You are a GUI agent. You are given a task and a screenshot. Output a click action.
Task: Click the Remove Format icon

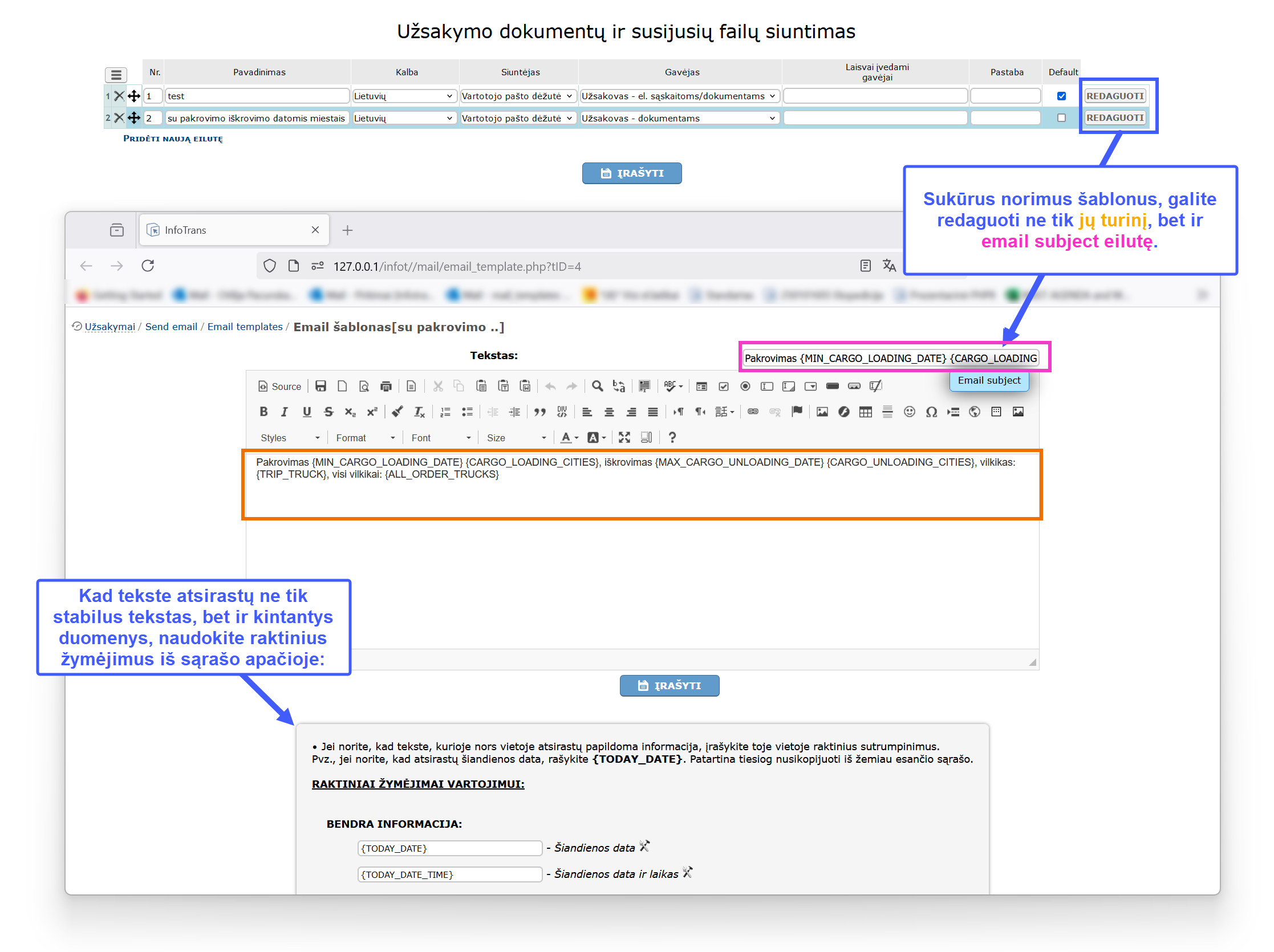(419, 412)
